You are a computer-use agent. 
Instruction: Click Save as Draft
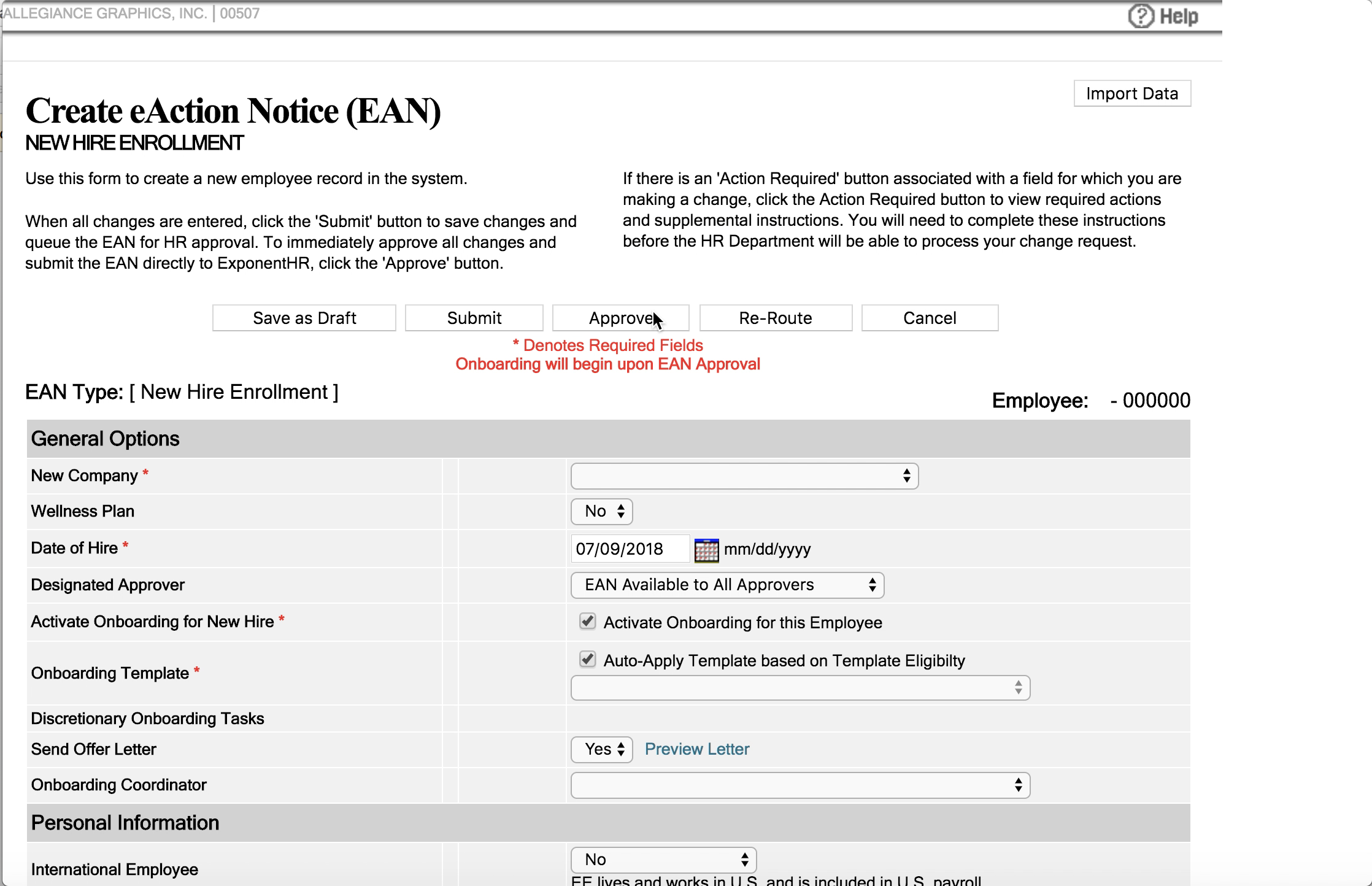pos(304,318)
